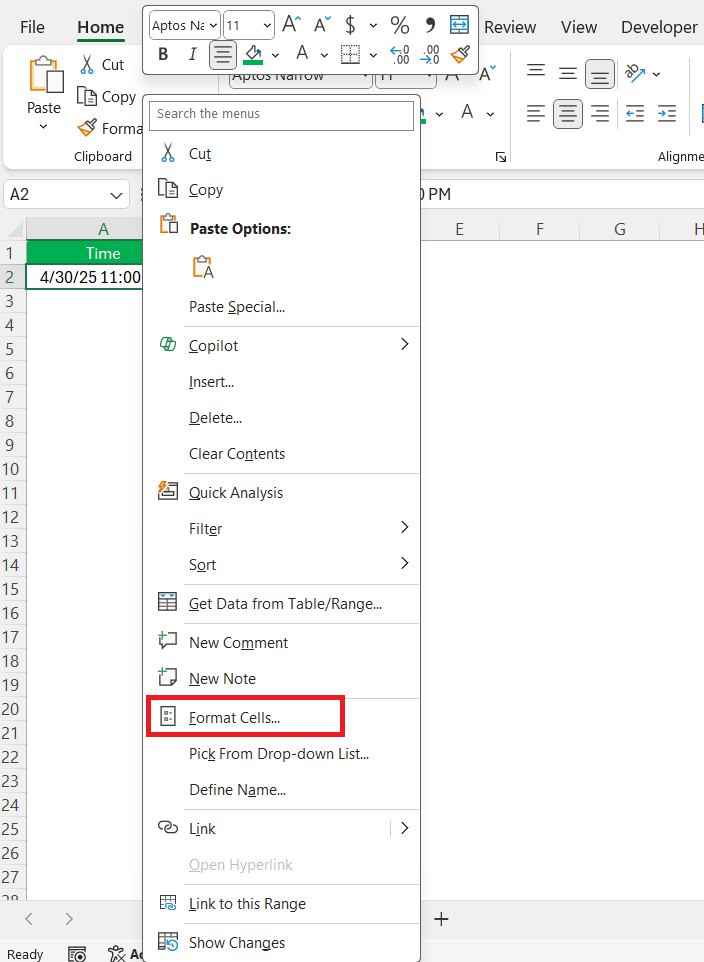Toggle Middle Align in ribbon
The width and height of the screenshot is (704, 962).
pos(568,74)
